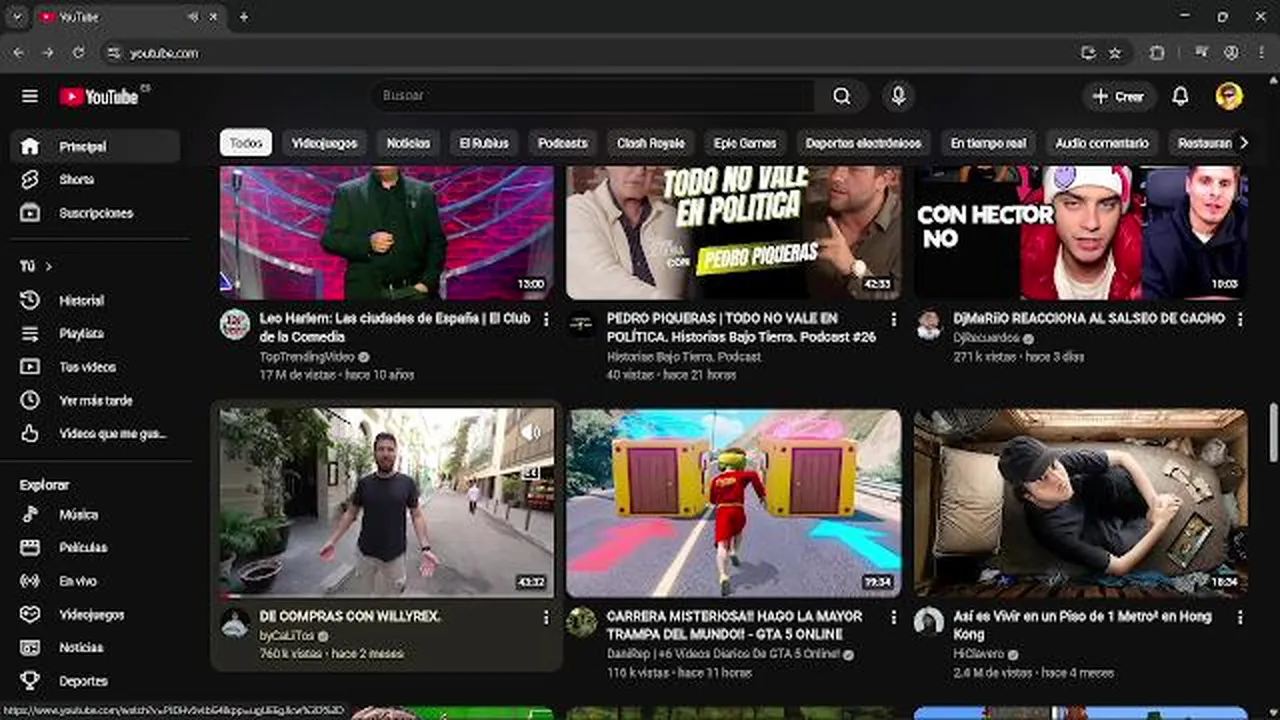Image resolution: width=1280 pixels, height=720 pixels.
Task: Open Shorts from the sidebar
Action: (96, 180)
